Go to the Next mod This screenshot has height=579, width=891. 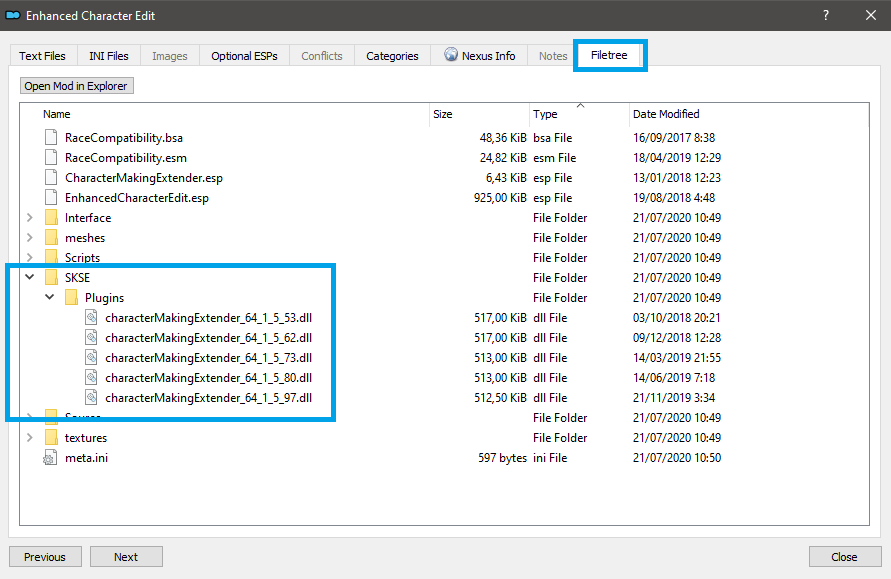click(x=126, y=557)
